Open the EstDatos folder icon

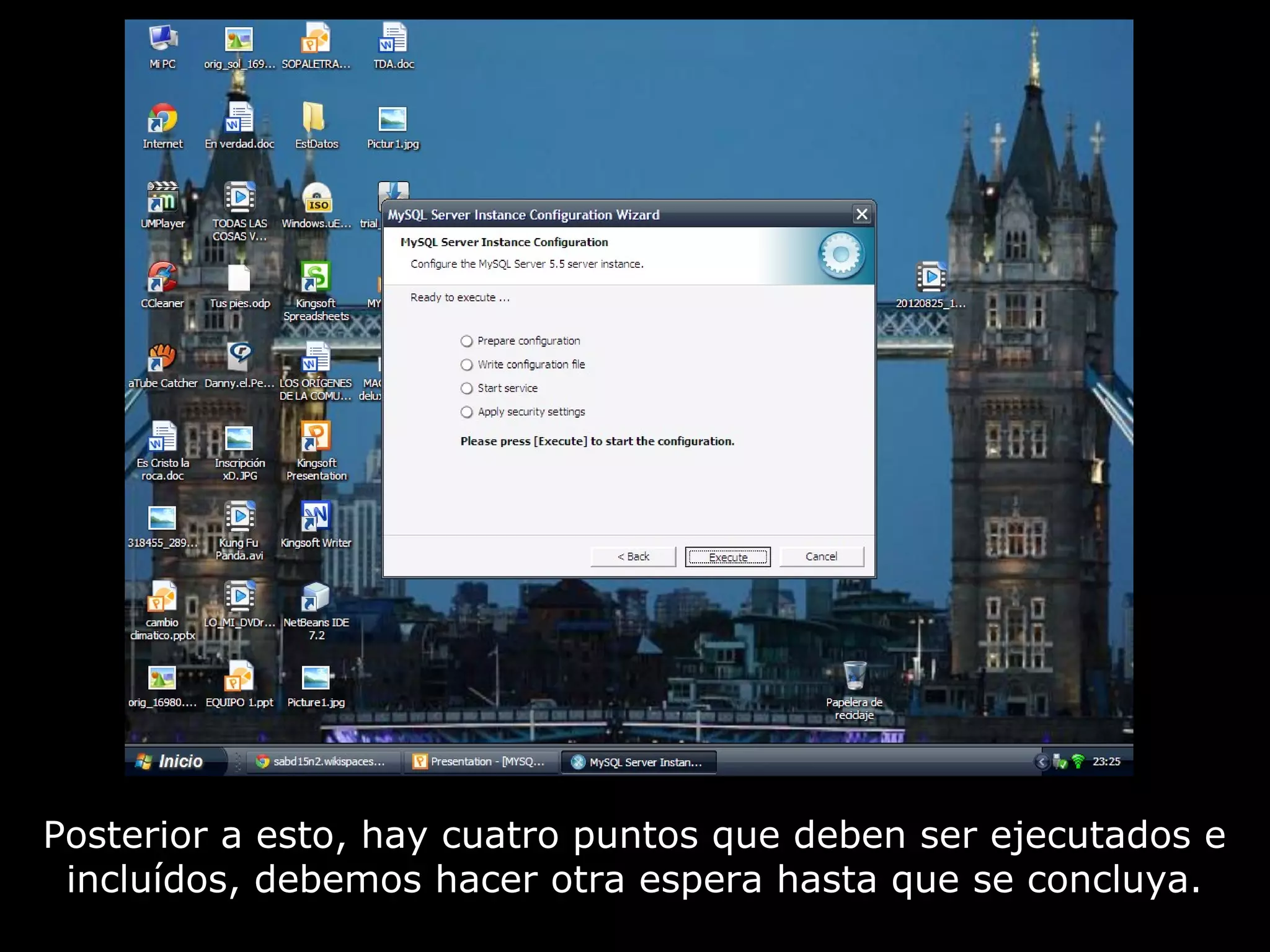coord(316,118)
